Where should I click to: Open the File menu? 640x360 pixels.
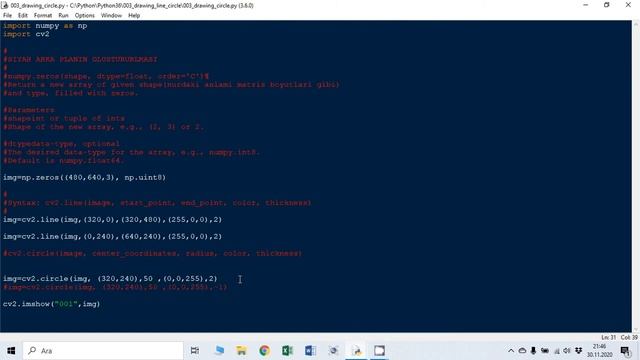click(7, 16)
